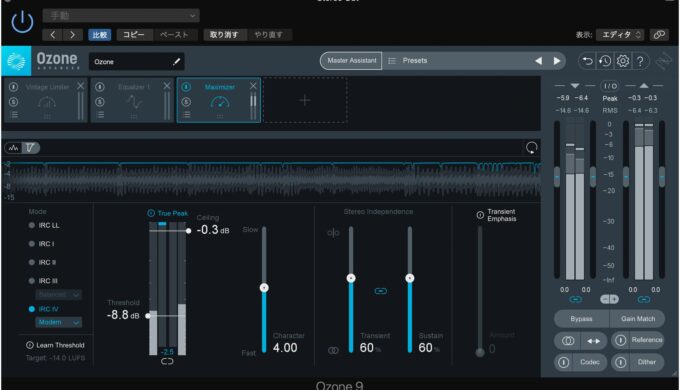Go to next preset arrow
The width and height of the screenshot is (680, 390).
point(72,35)
